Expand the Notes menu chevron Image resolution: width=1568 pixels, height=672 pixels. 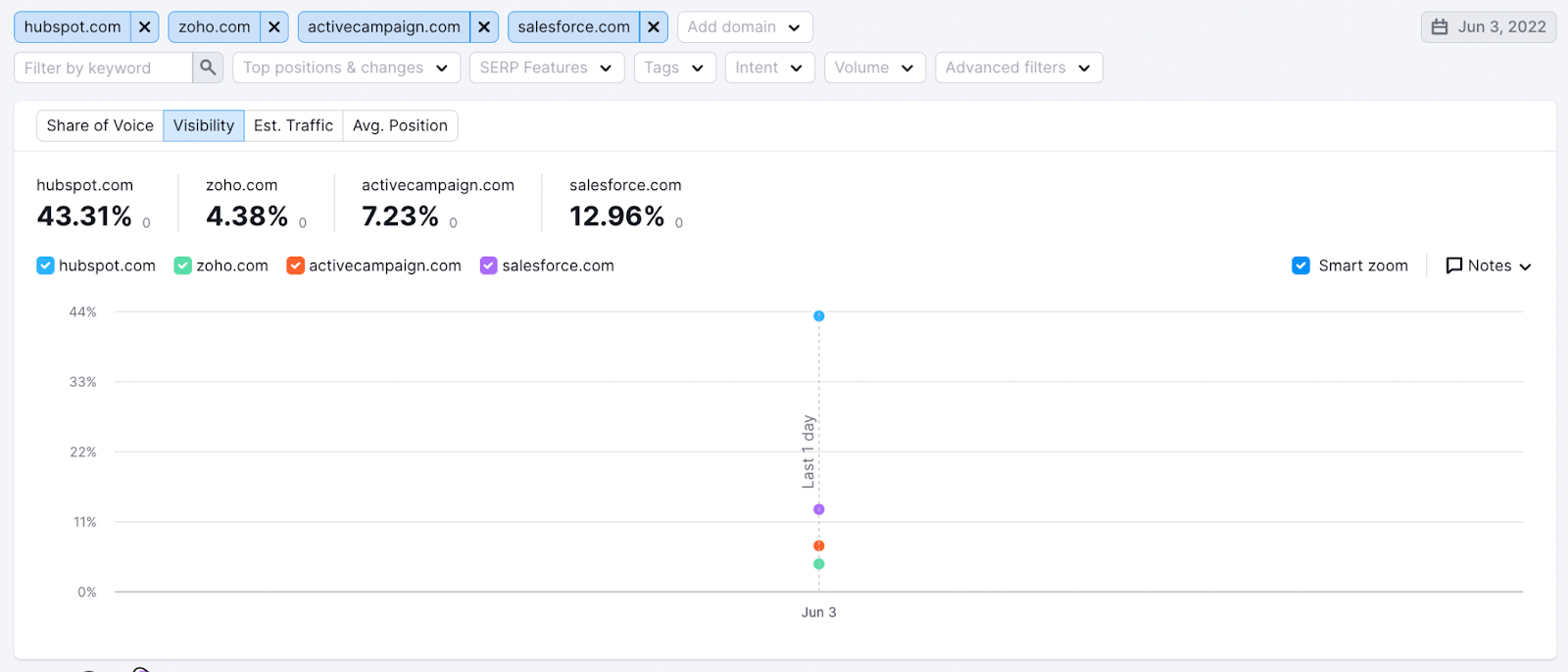pyautogui.click(x=1525, y=266)
